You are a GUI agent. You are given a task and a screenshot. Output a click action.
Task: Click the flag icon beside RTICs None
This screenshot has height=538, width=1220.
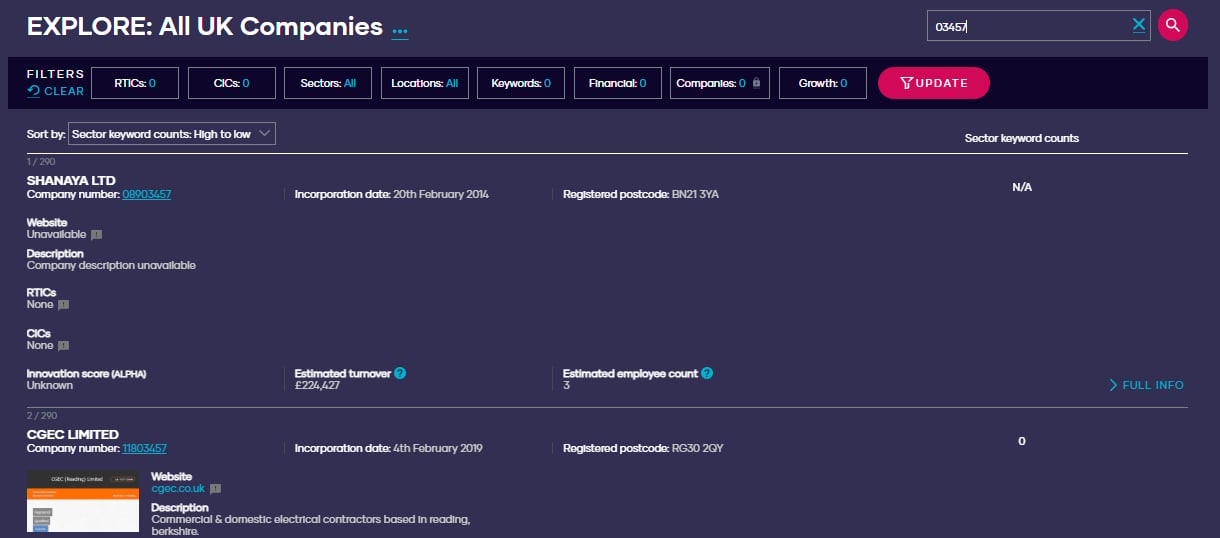coord(63,304)
